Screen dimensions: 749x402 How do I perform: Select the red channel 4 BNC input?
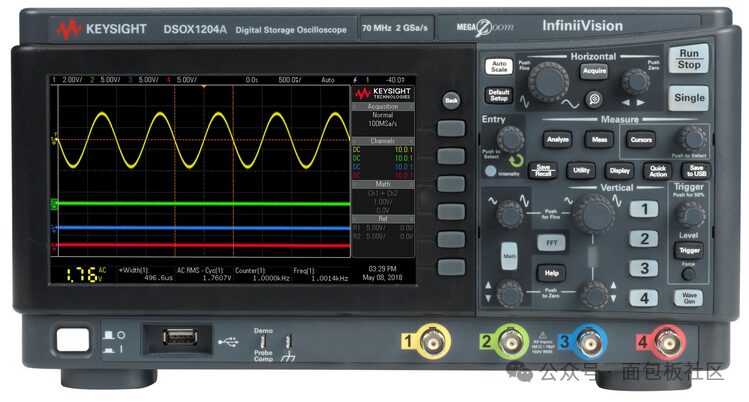point(668,342)
